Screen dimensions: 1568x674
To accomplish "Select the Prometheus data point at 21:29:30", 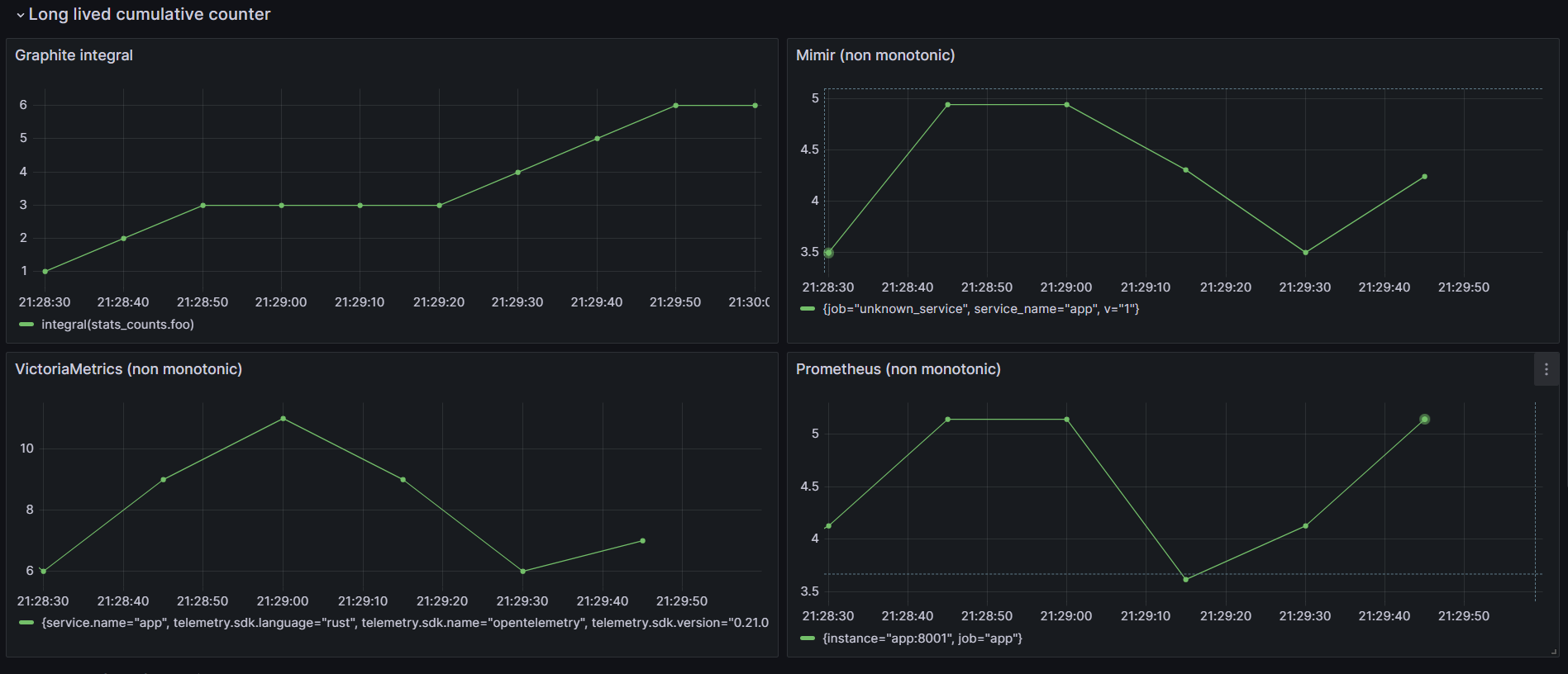I will pyautogui.click(x=1306, y=526).
